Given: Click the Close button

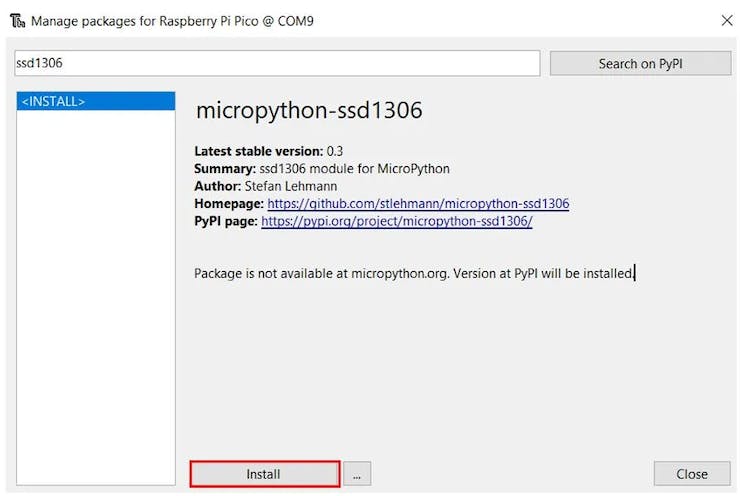Looking at the screenshot, I should (x=692, y=474).
